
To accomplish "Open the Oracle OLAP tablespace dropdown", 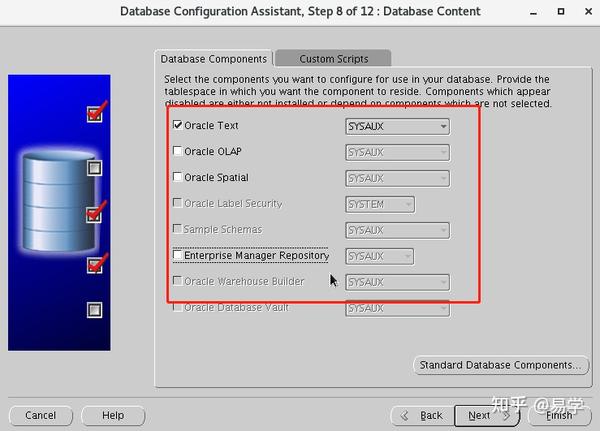I will 398,152.
